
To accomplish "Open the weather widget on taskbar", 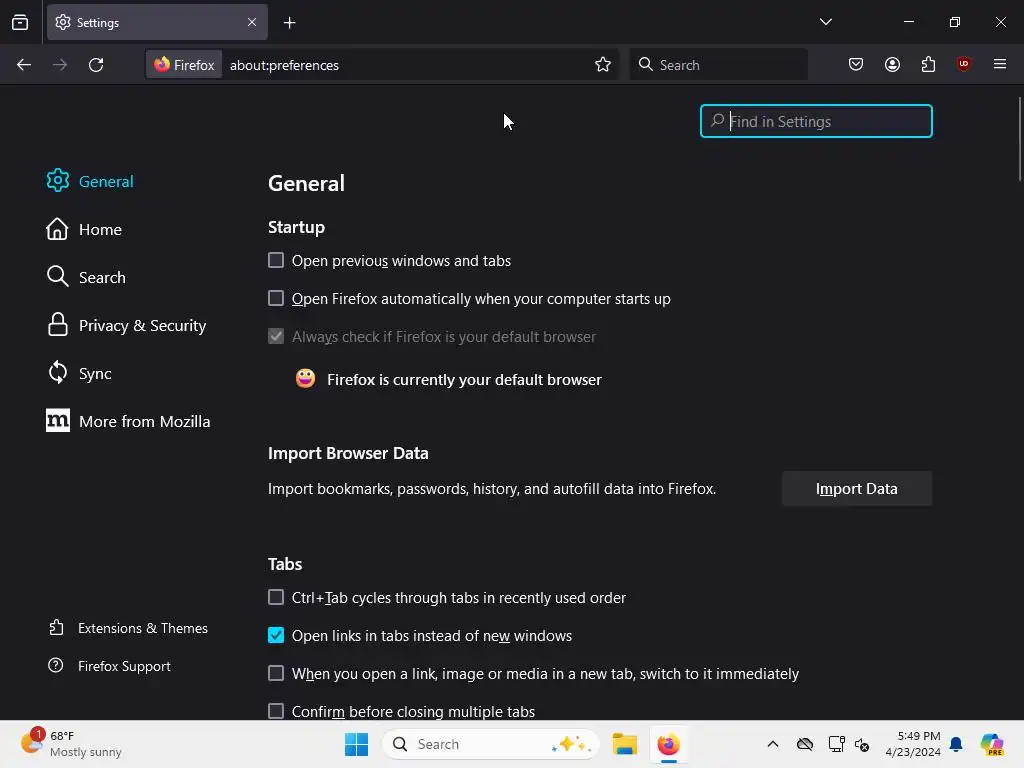I will point(71,744).
